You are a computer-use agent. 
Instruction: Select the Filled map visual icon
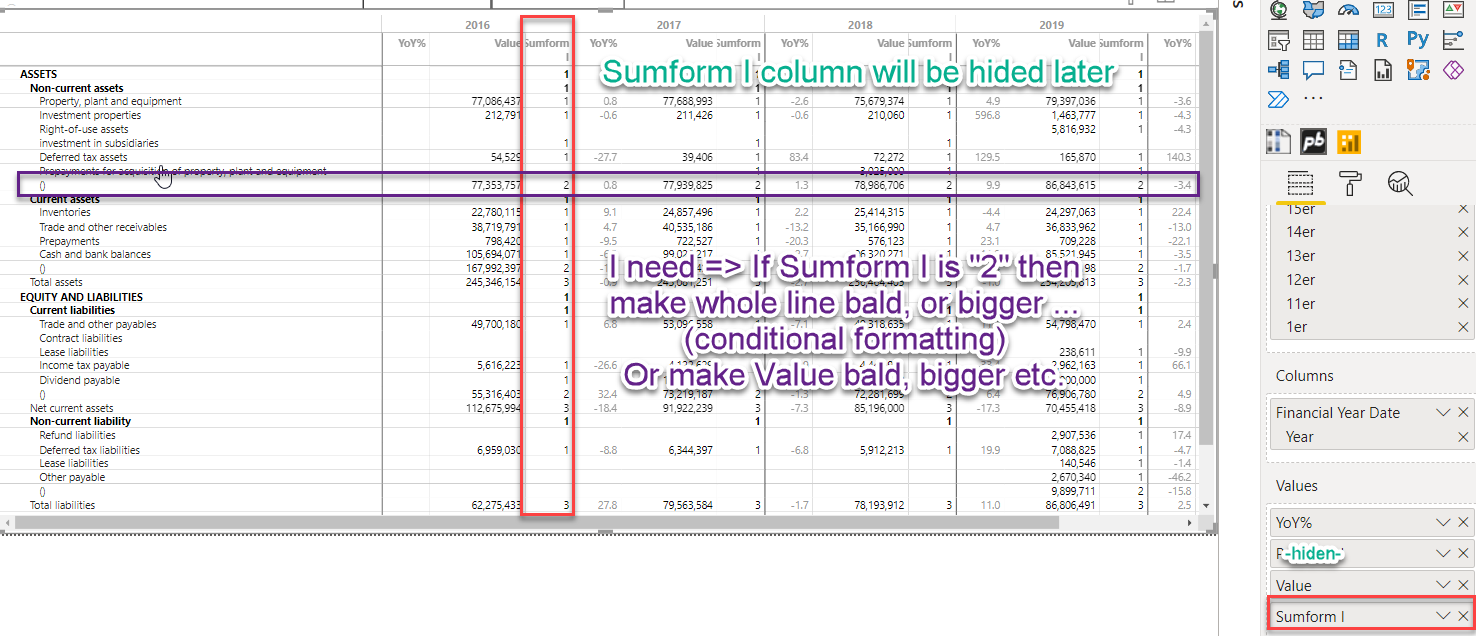(1313, 9)
